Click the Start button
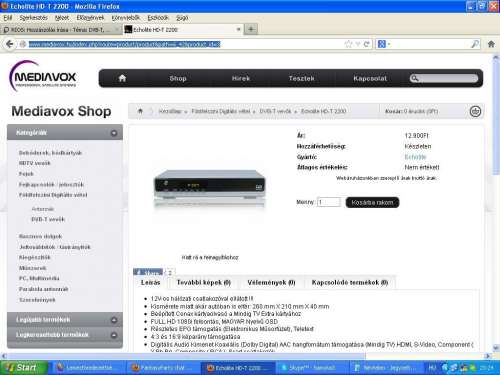Viewport: 500px width, 375px height. pos(22,368)
